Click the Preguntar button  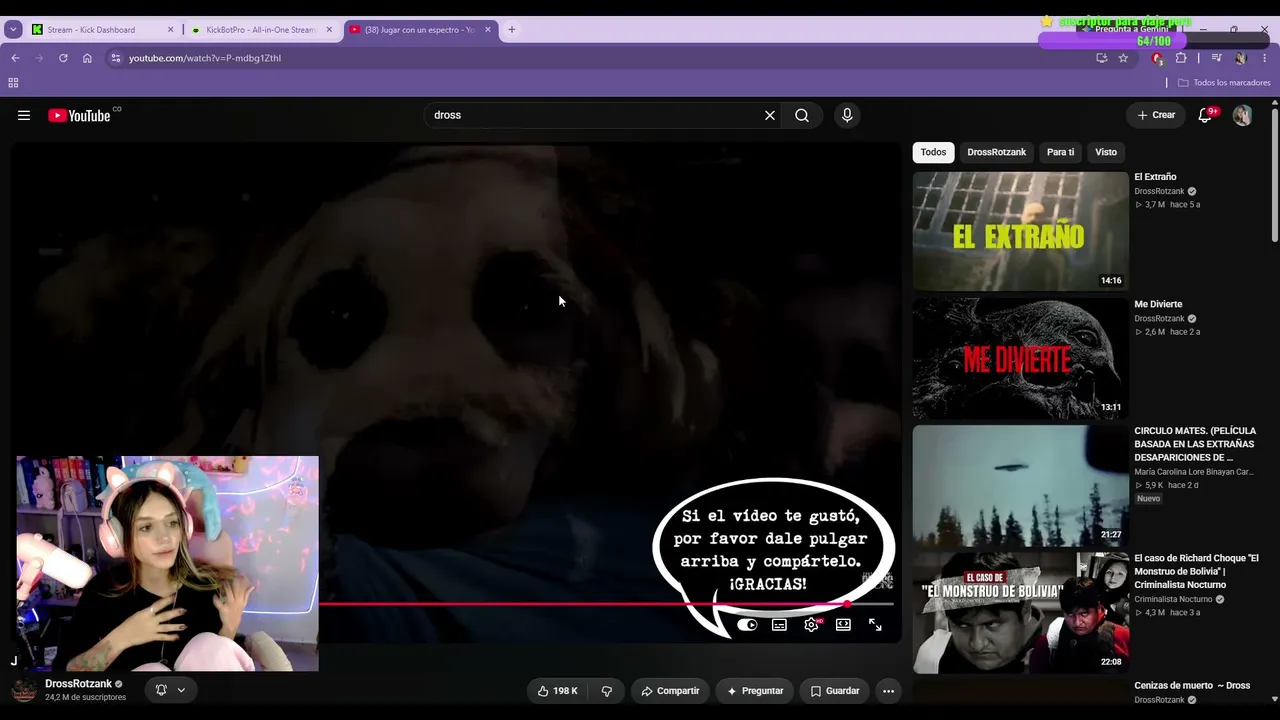[x=755, y=691]
